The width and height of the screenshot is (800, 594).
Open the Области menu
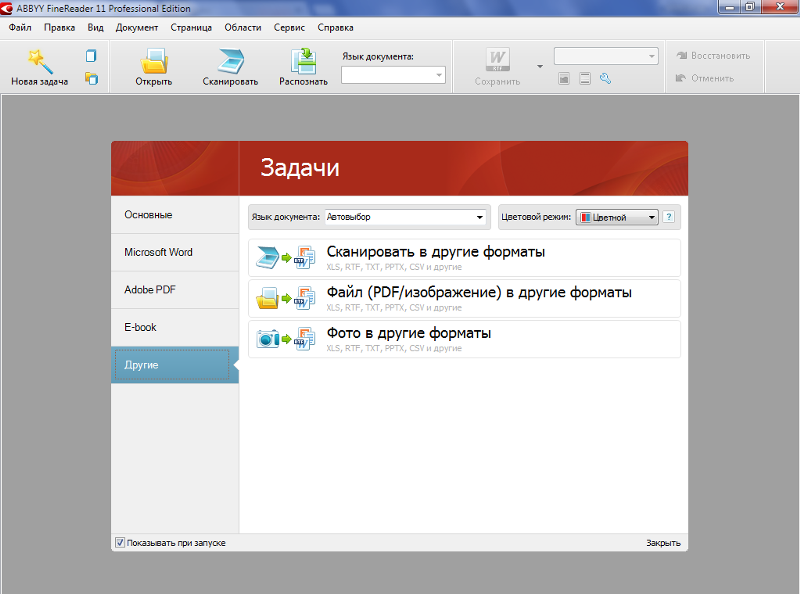coord(243,28)
